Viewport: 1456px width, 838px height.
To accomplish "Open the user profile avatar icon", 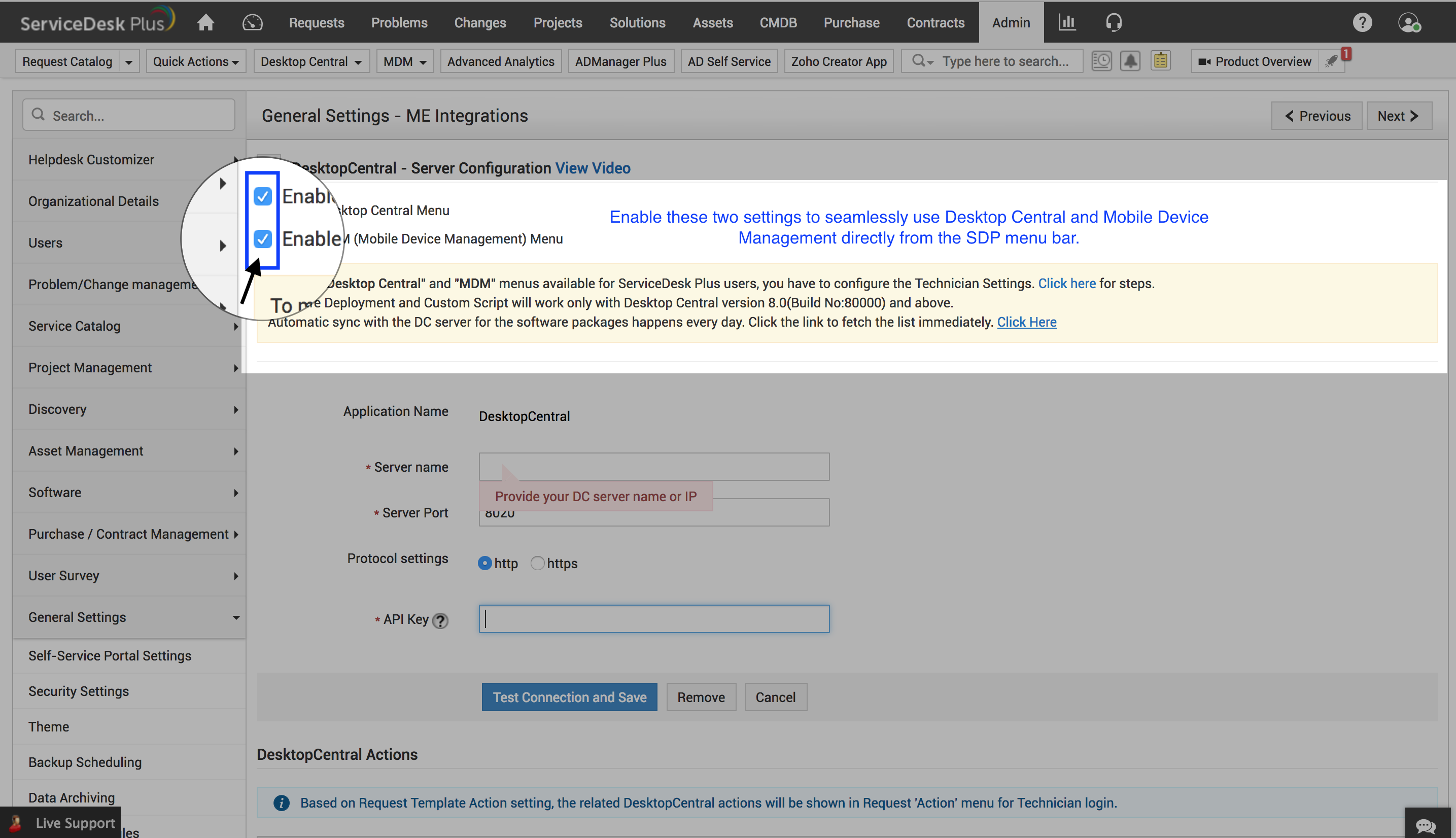I will tap(1408, 22).
